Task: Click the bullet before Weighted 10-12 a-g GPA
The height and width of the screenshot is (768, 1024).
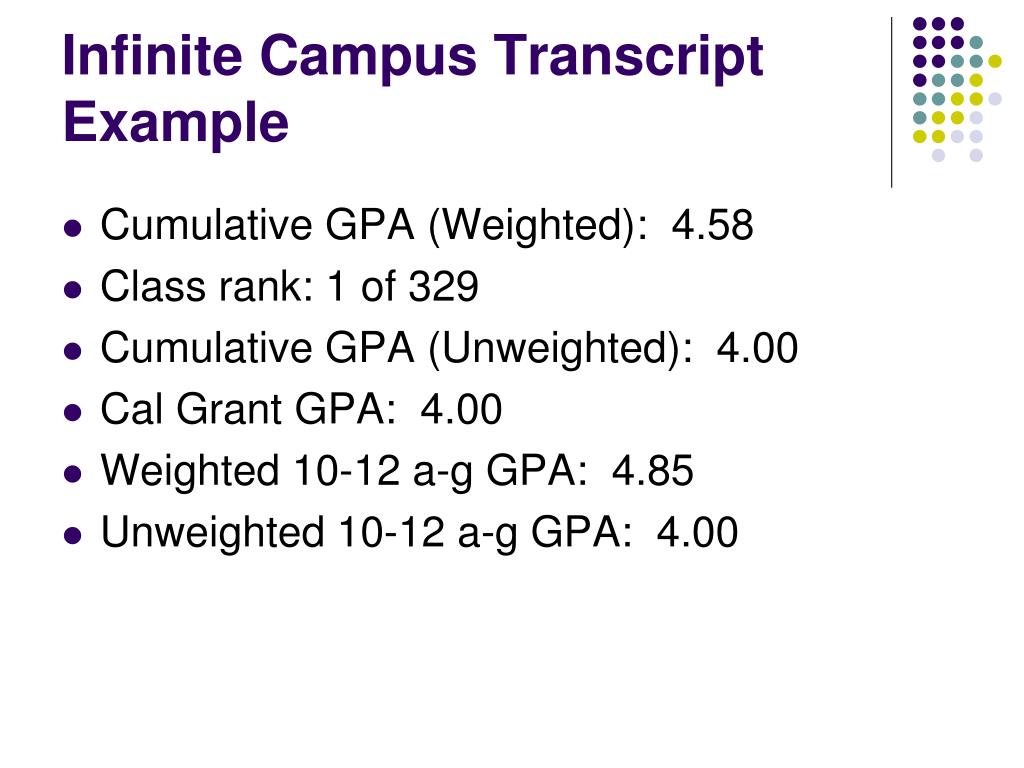Action: pyautogui.click(x=73, y=474)
